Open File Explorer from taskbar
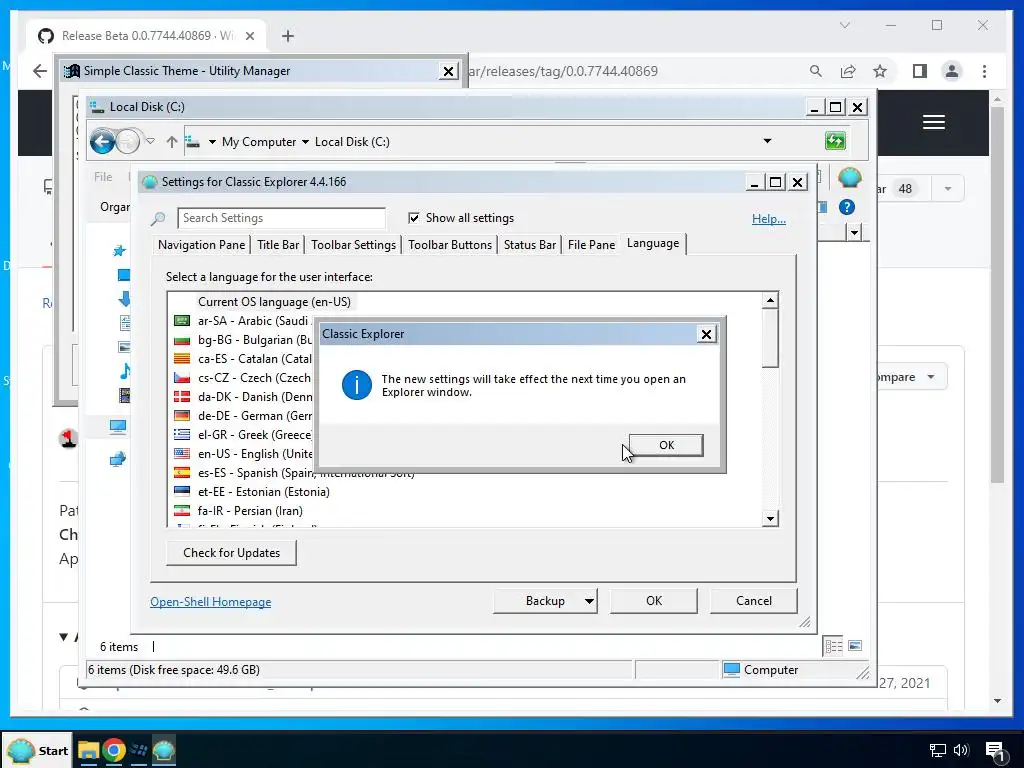Screen dimensions: 1024x768 coord(88,750)
